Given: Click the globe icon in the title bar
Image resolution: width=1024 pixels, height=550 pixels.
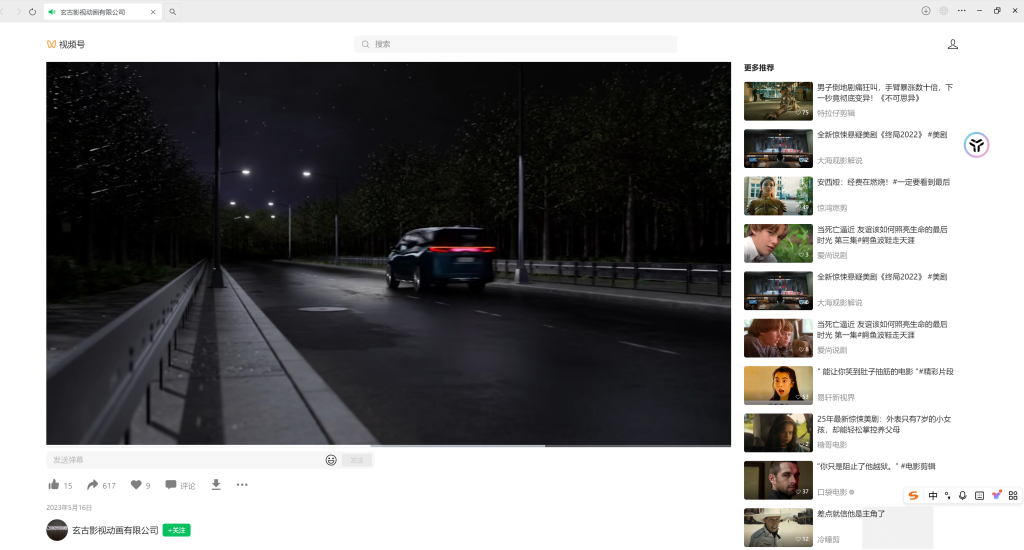Looking at the screenshot, I should coord(944,10).
